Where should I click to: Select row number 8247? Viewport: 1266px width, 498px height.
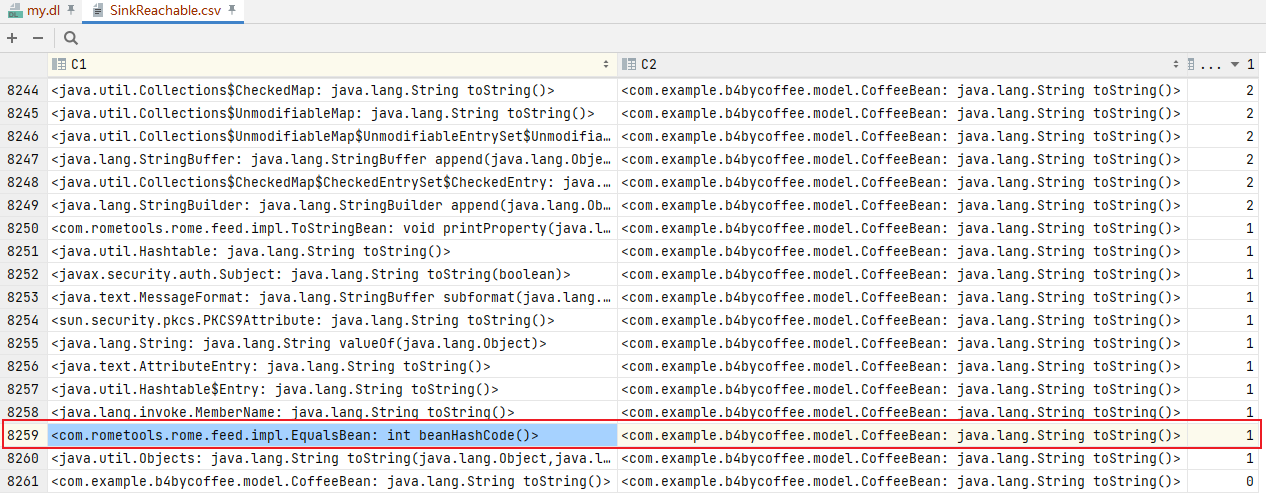click(24, 159)
